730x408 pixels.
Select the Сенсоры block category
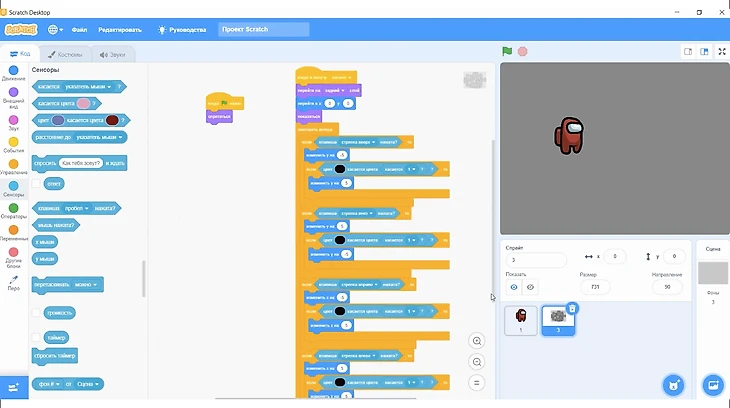pyautogui.click(x=14, y=189)
